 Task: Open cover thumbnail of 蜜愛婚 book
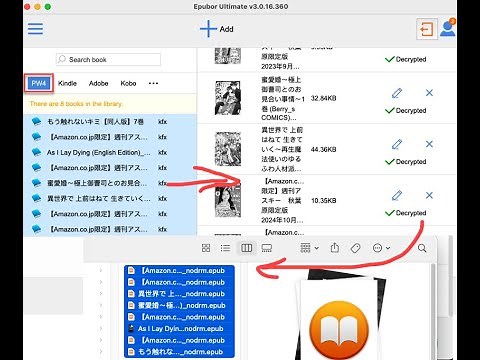(x=228, y=98)
